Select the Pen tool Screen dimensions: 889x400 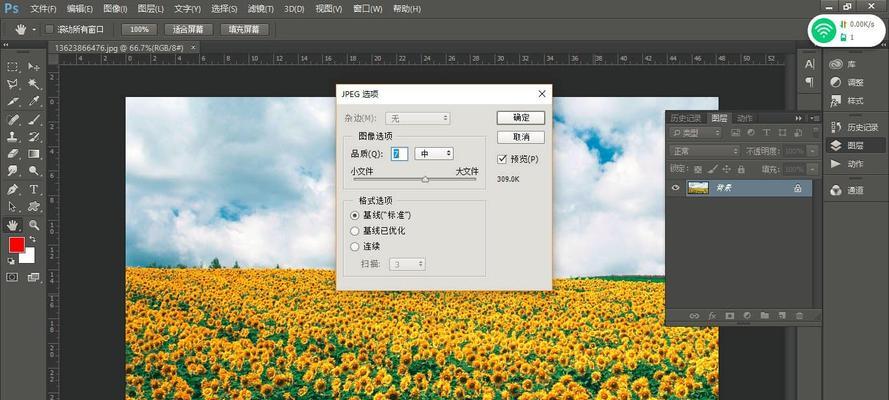pyautogui.click(x=12, y=189)
